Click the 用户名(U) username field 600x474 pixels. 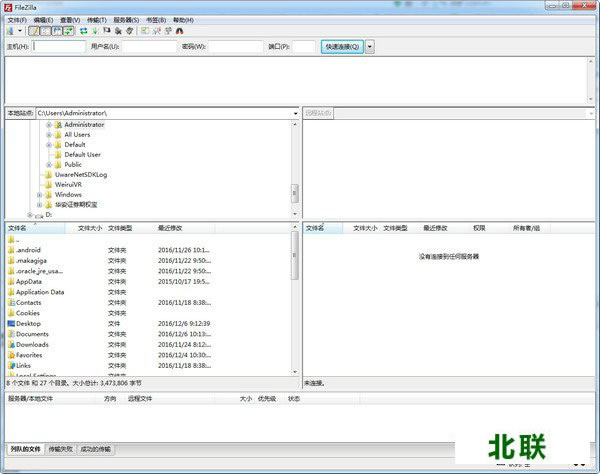[x=149, y=47]
